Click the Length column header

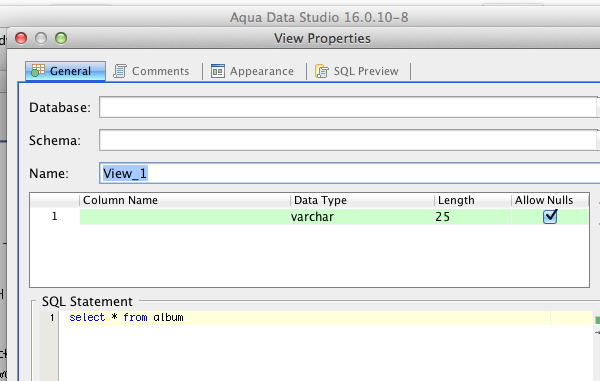coord(473,200)
